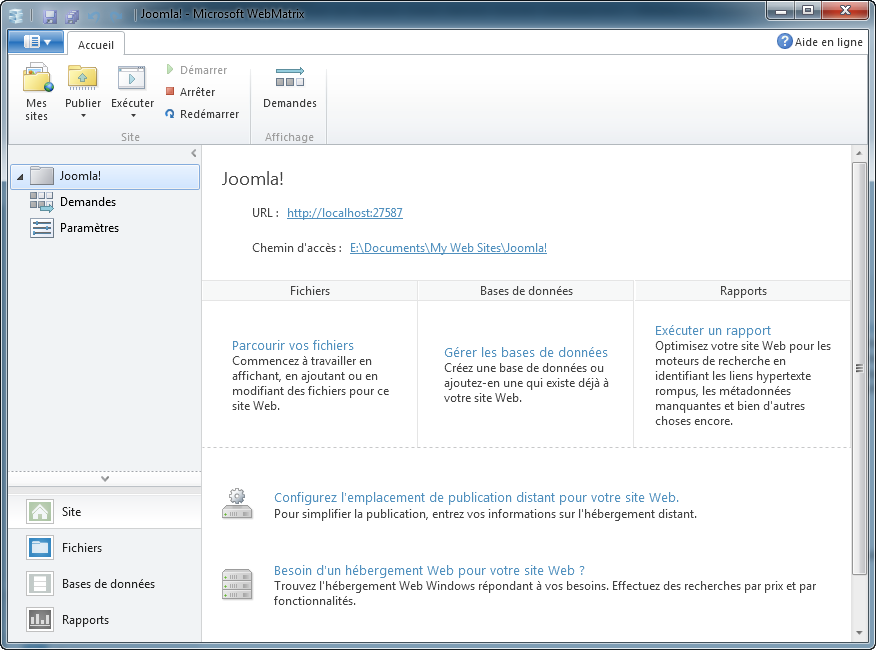The width and height of the screenshot is (876, 650).
Task: Collapse the site tree panel with the chevron
Action: pos(193,152)
